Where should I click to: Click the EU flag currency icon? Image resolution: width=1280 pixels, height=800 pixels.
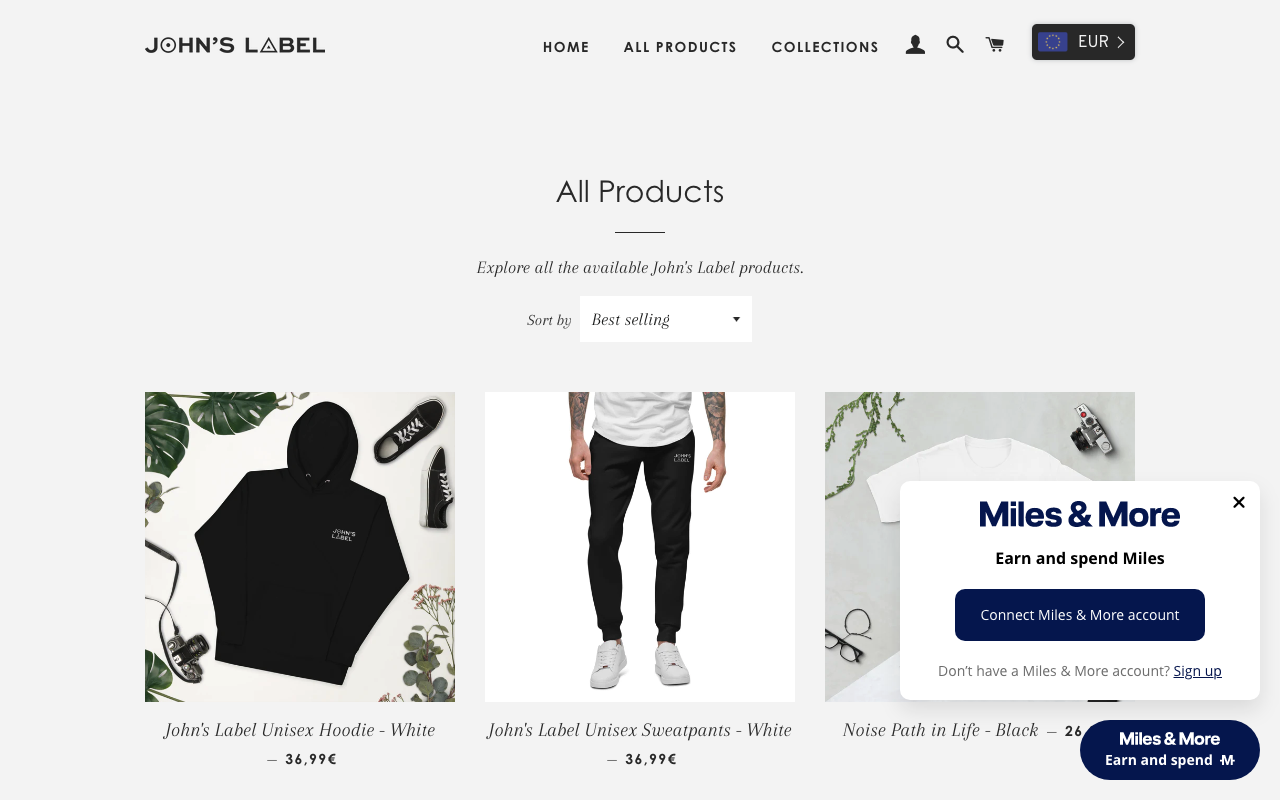click(x=1053, y=42)
